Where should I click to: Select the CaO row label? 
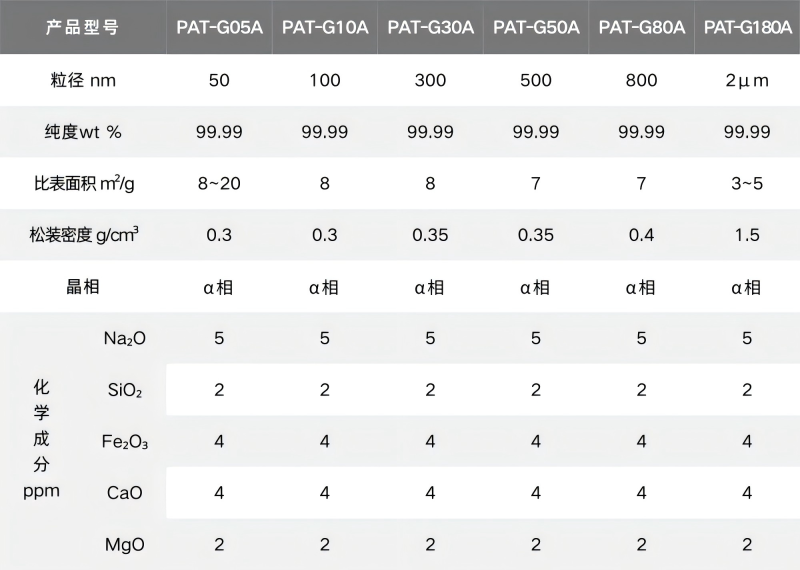coord(125,493)
